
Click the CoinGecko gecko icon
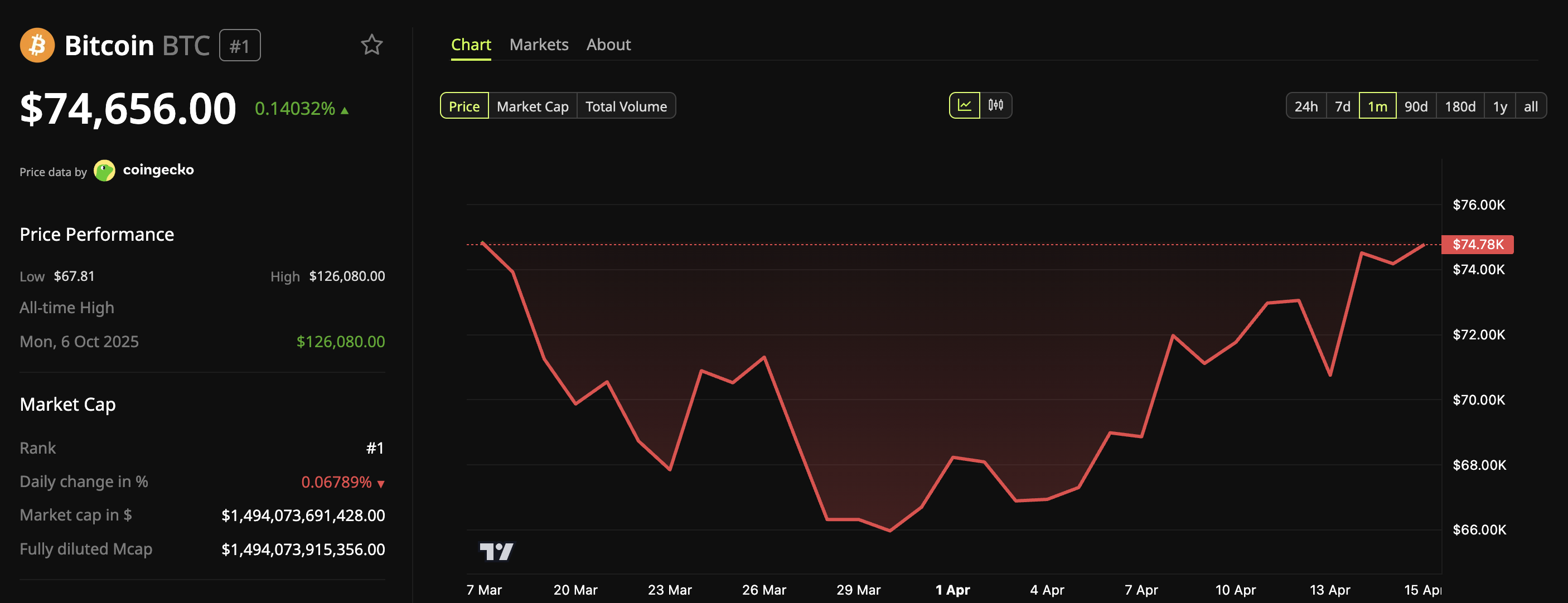(105, 171)
